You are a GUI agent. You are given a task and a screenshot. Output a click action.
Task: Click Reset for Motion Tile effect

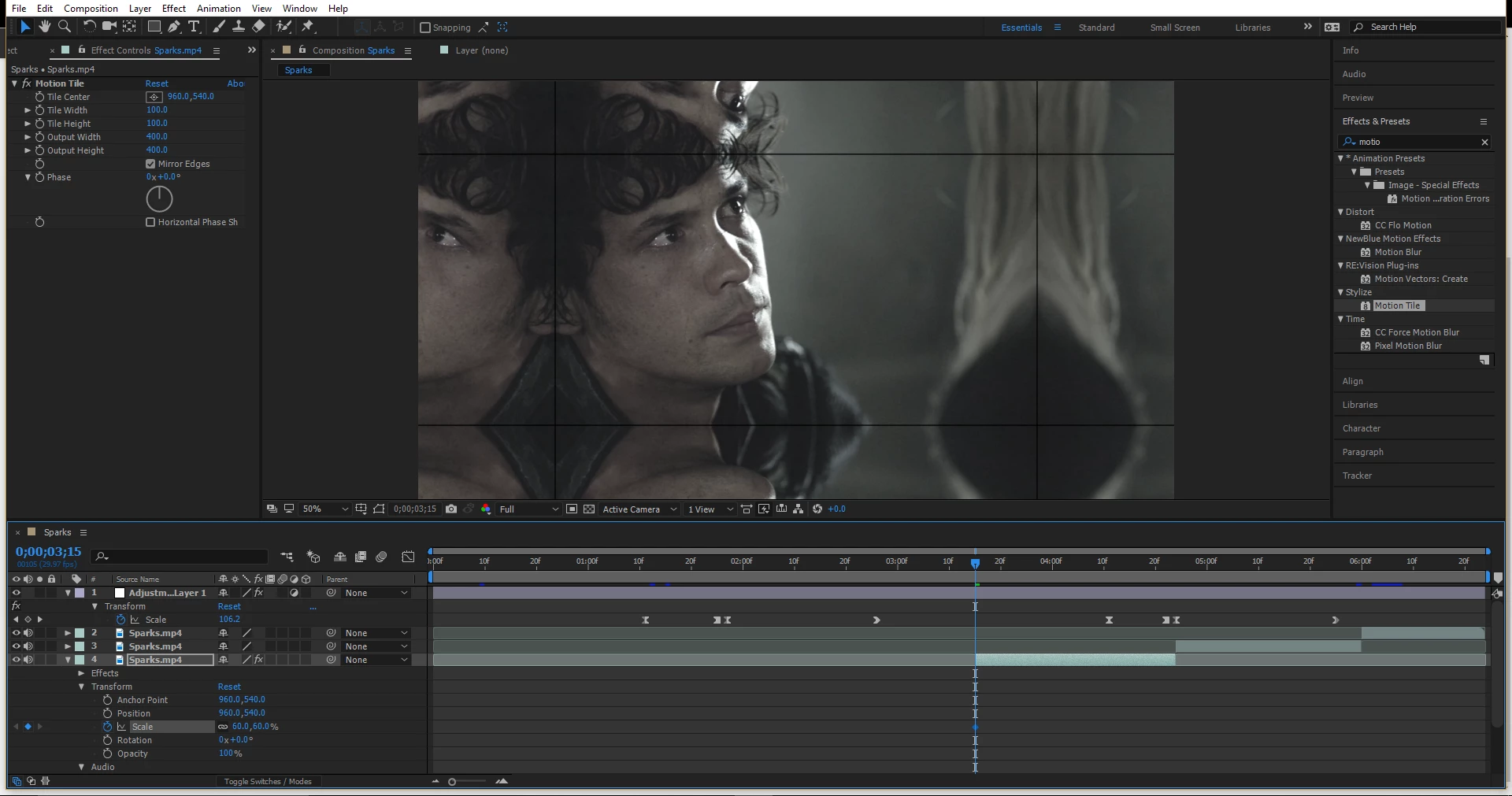[x=157, y=83]
